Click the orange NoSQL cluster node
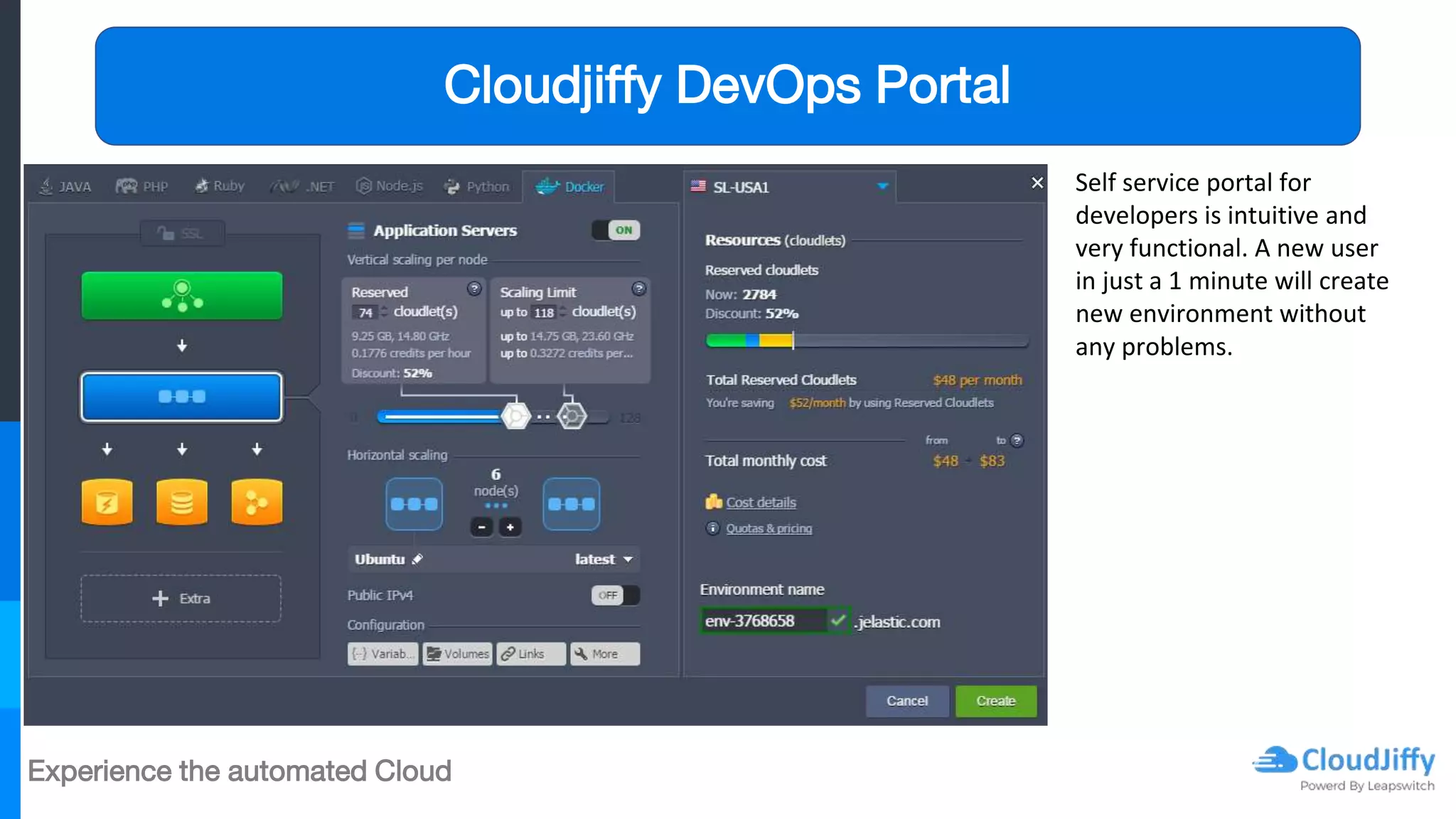Screen dimensions: 1456x819 click(x=257, y=502)
